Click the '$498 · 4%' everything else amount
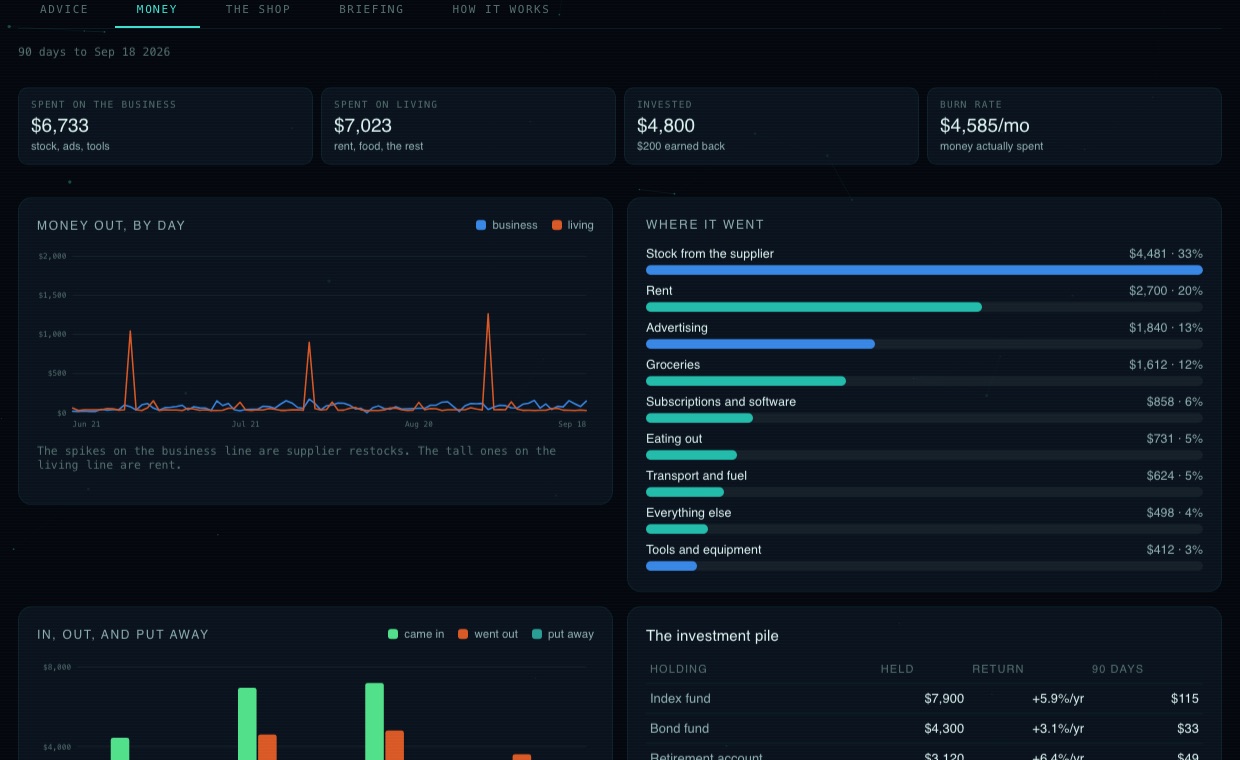Viewport: 1240px width, 760px height. (x=1175, y=513)
